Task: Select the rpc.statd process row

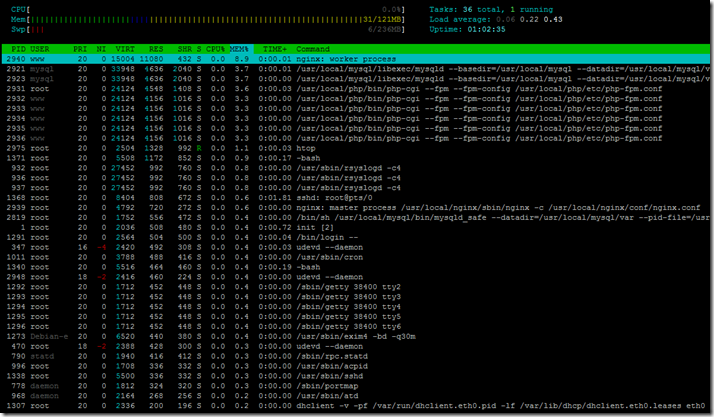Action: pos(356,356)
